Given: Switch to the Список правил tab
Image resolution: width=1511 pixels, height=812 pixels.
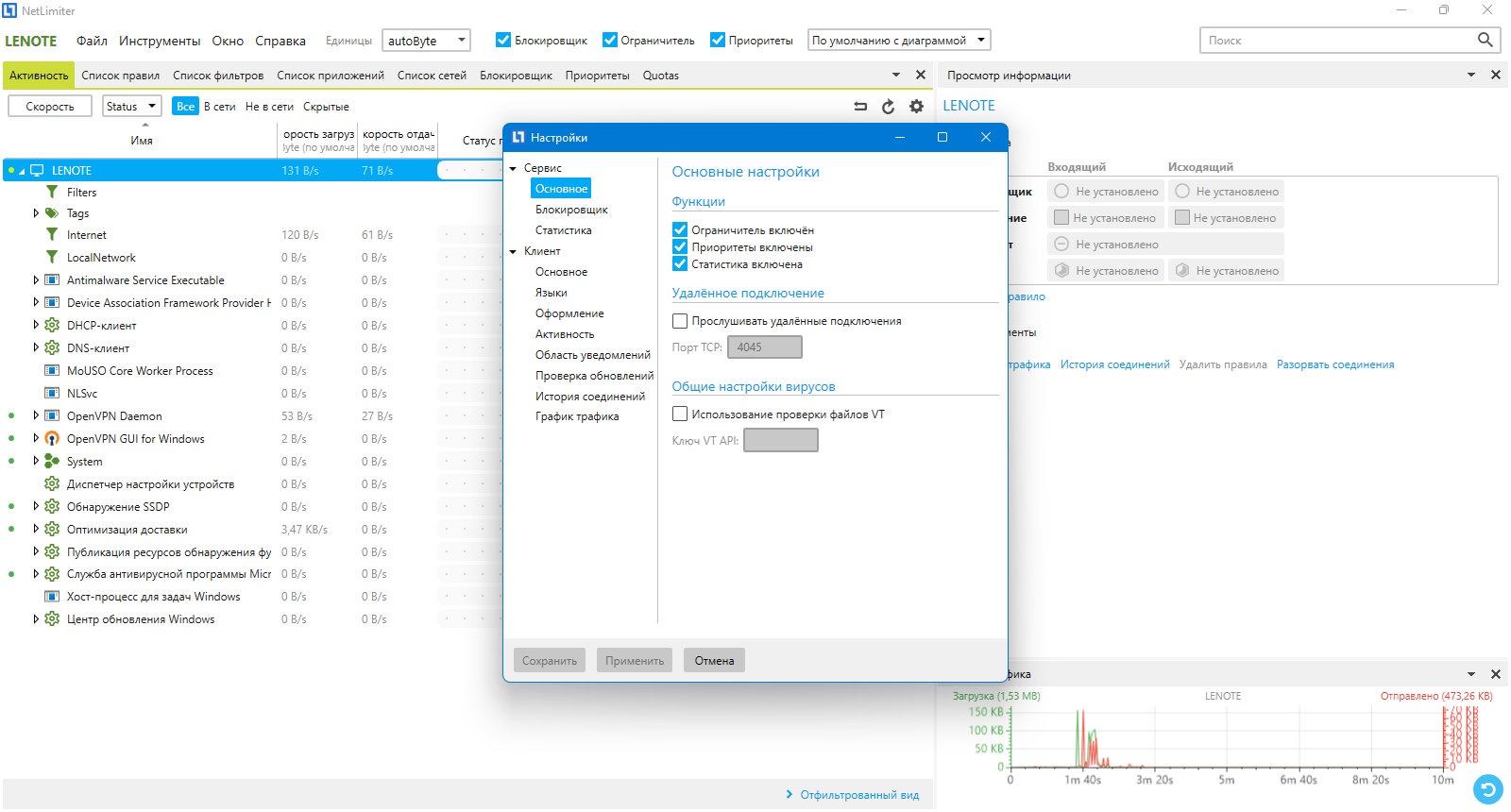Looking at the screenshot, I should pyautogui.click(x=120, y=76).
